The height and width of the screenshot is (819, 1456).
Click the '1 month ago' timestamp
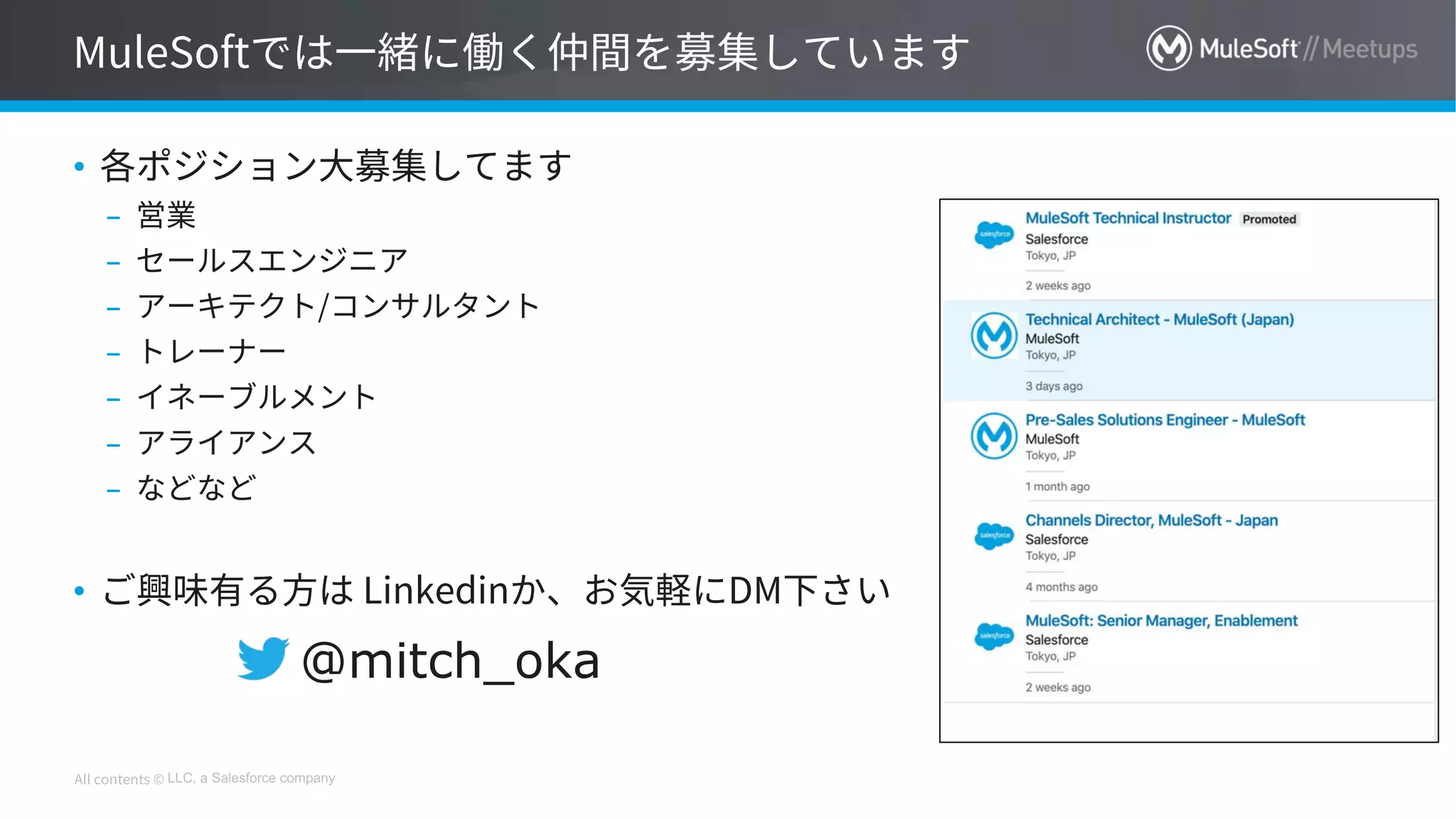point(1057,486)
